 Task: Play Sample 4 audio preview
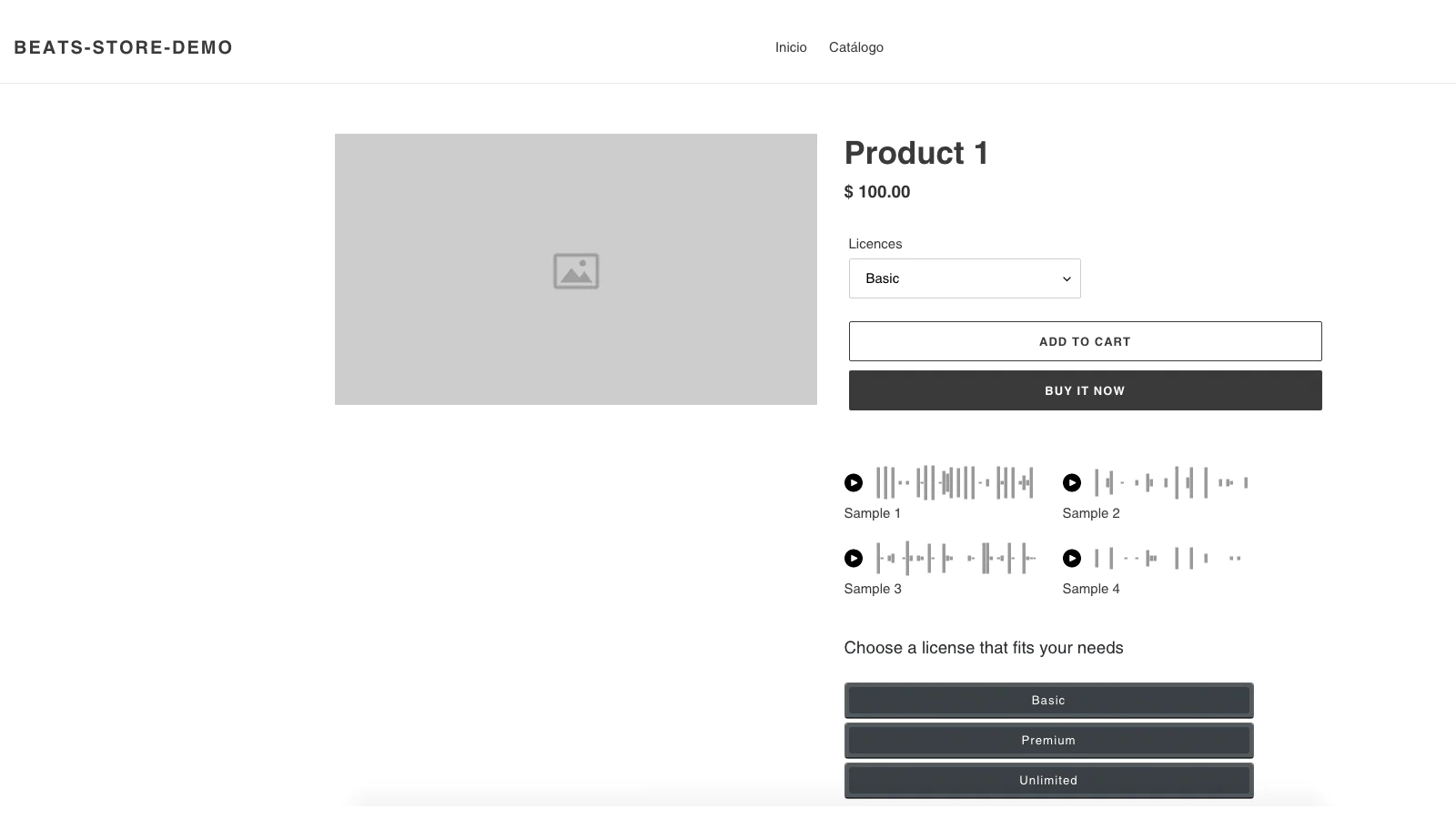tap(1071, 558)
